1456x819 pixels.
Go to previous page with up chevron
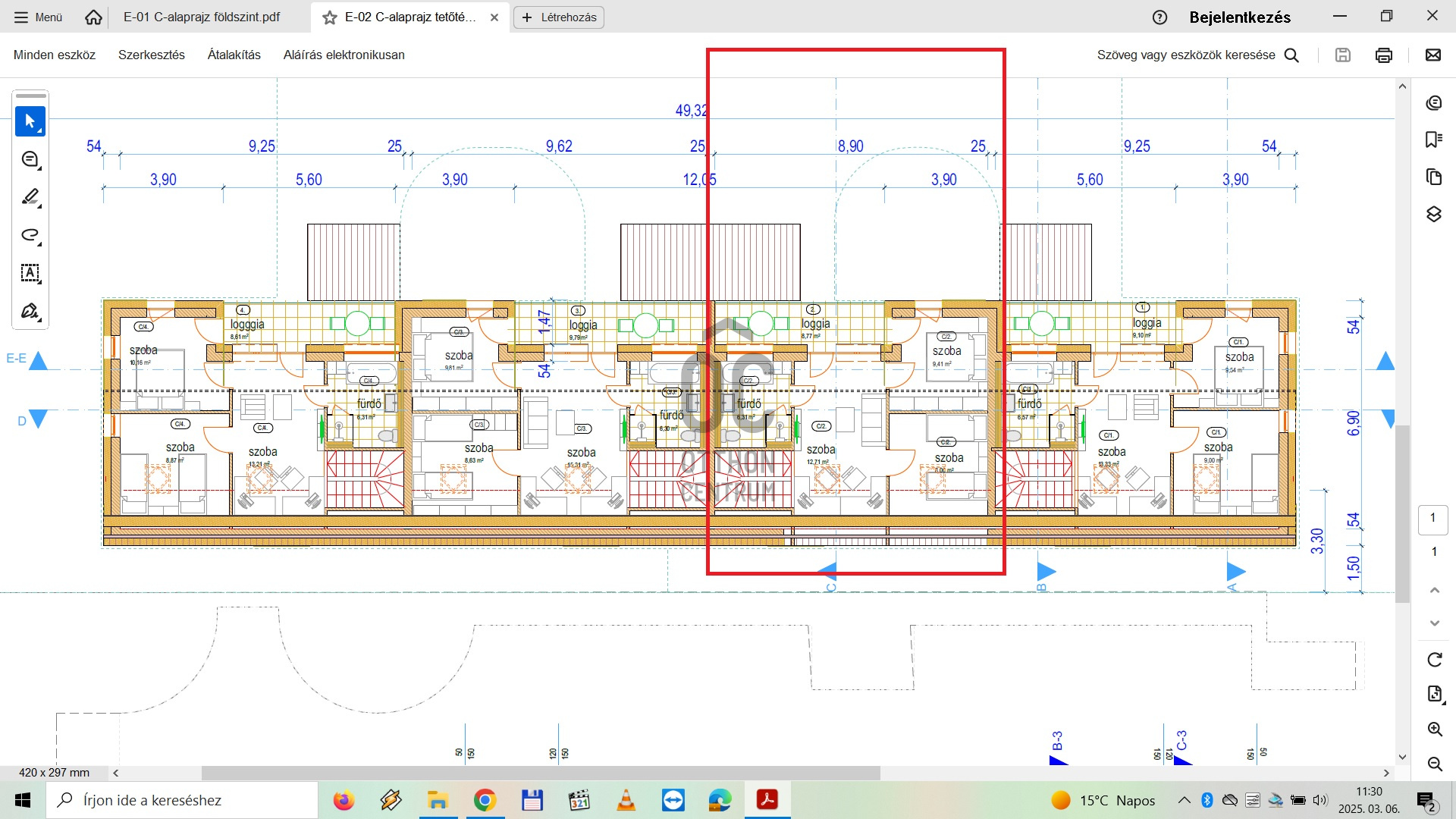click(x=1434, y=590)
